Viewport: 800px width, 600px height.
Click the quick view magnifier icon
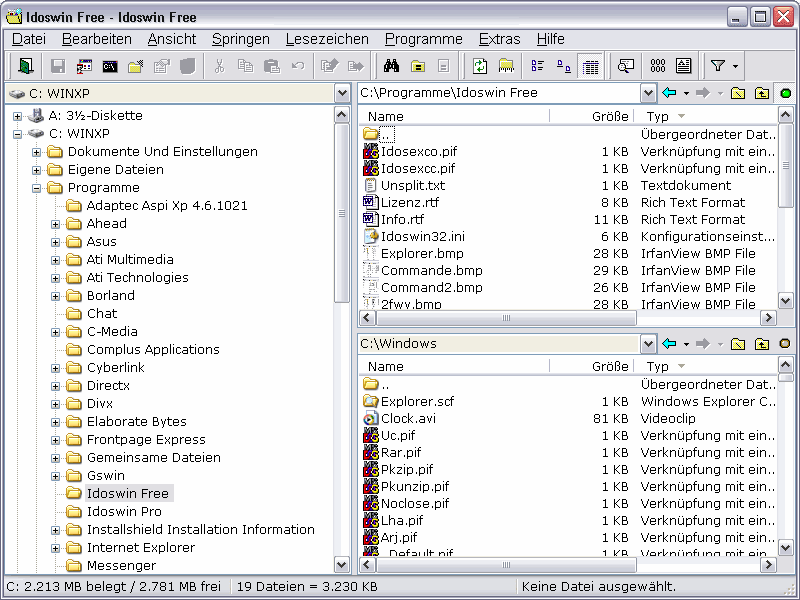coord(626,66)
